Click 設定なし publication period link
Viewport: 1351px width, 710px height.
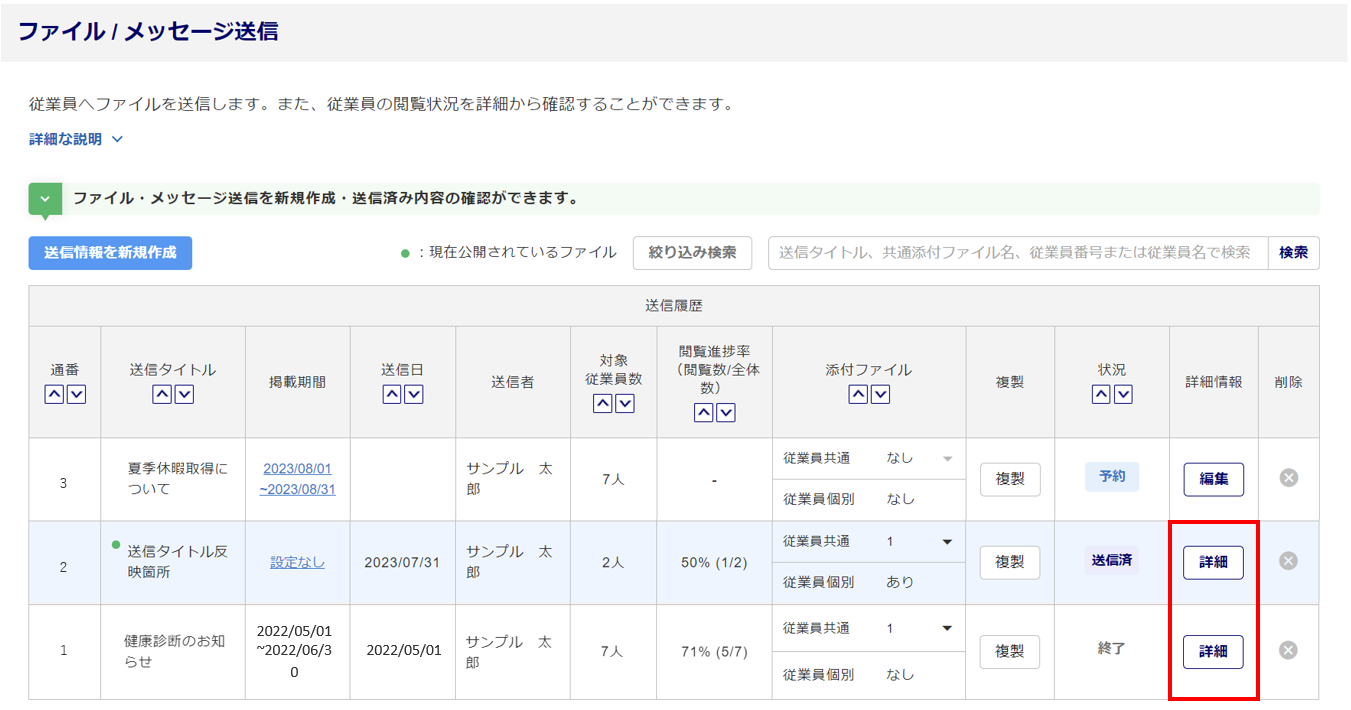coord(297,562)
